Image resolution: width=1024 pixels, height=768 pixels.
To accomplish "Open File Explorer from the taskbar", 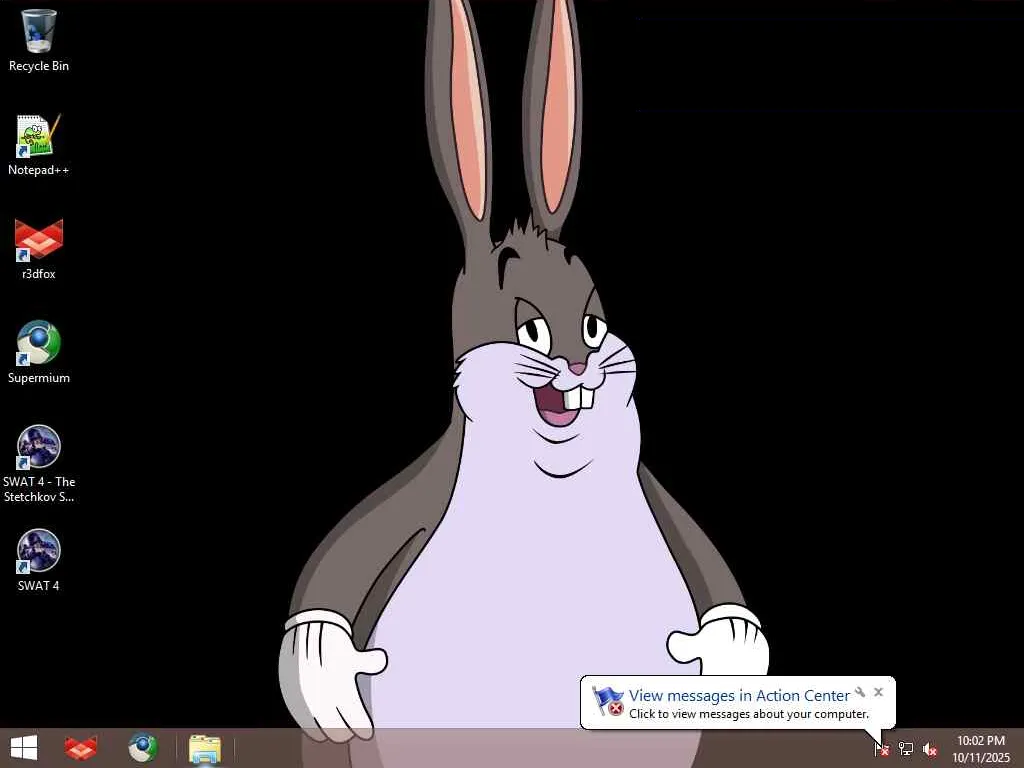I will [x=204, y=749].
